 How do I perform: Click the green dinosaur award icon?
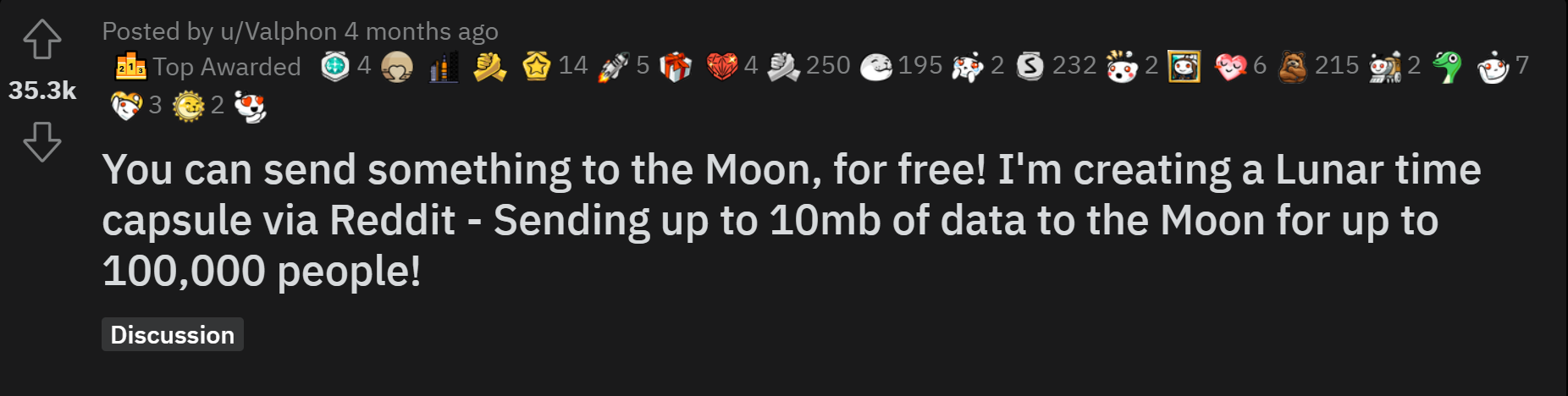click(1447, 66)
